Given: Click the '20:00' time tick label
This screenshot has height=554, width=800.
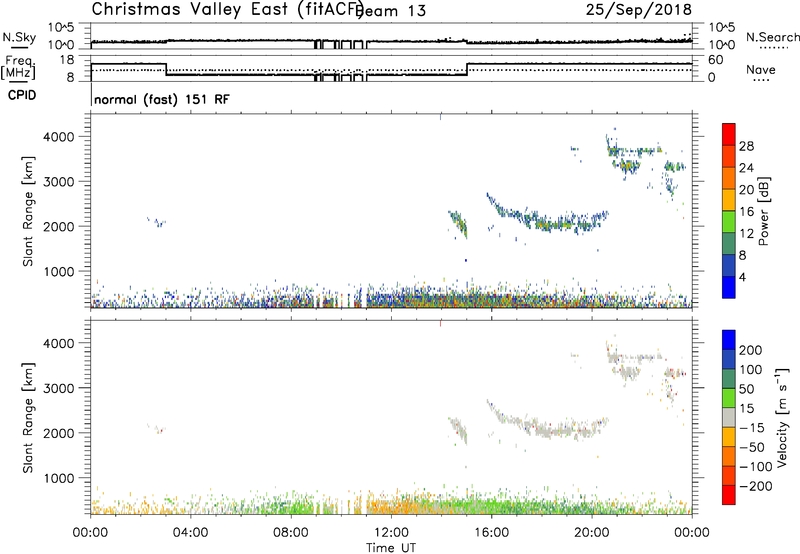Looking at the screenshot, I should 591,533.
